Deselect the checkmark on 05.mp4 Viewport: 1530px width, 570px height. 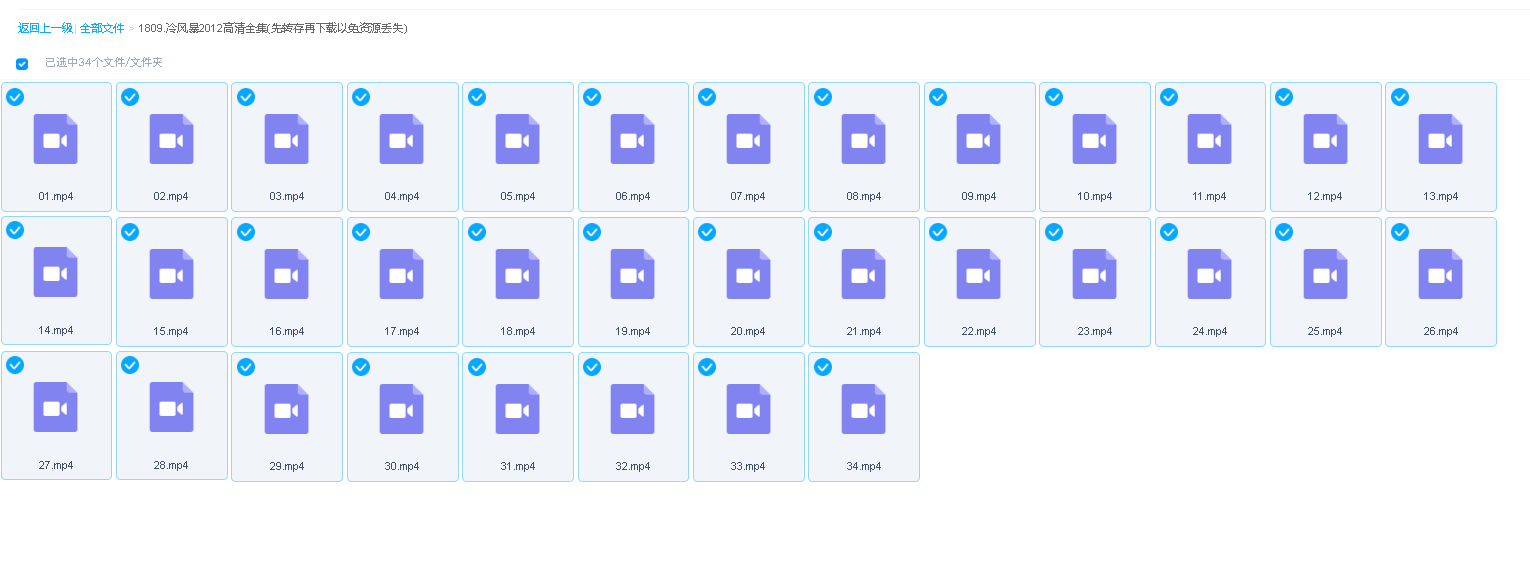click(477, 97)
